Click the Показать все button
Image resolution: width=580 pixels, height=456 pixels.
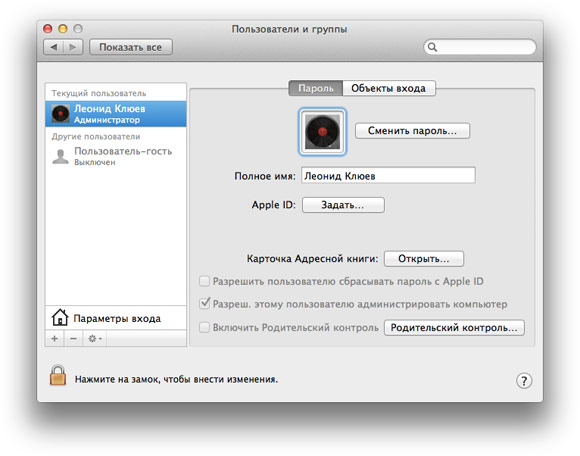[x=131, y=47]
